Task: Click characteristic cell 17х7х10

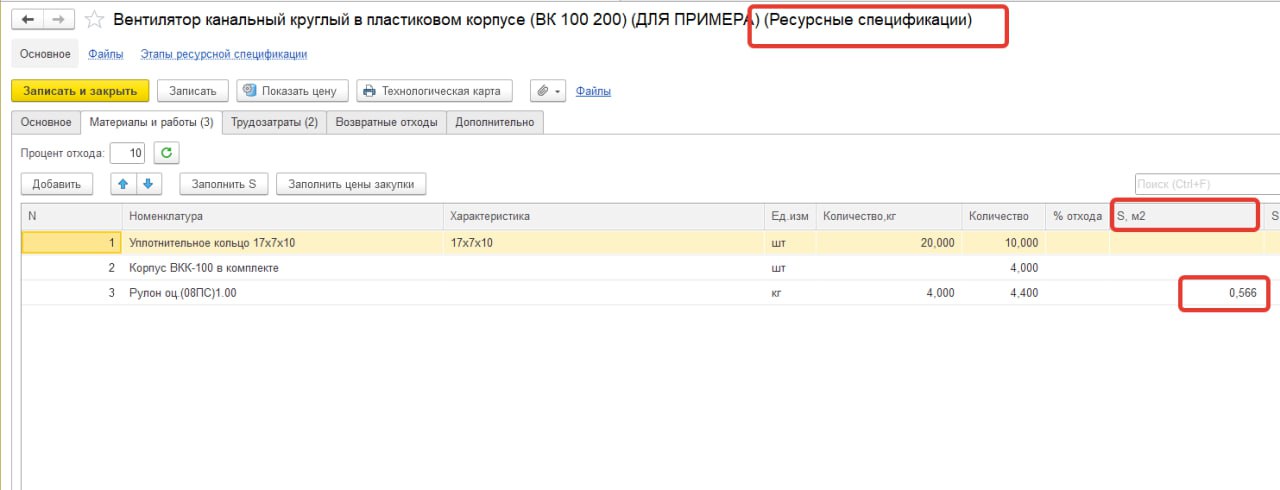Action: [604, 242]
